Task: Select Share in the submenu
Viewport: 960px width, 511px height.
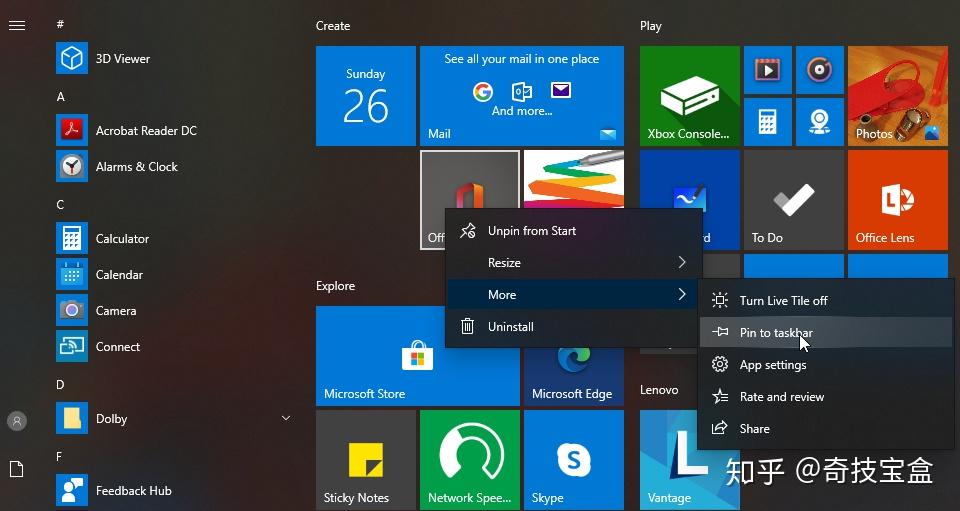Action: [826, 428]
